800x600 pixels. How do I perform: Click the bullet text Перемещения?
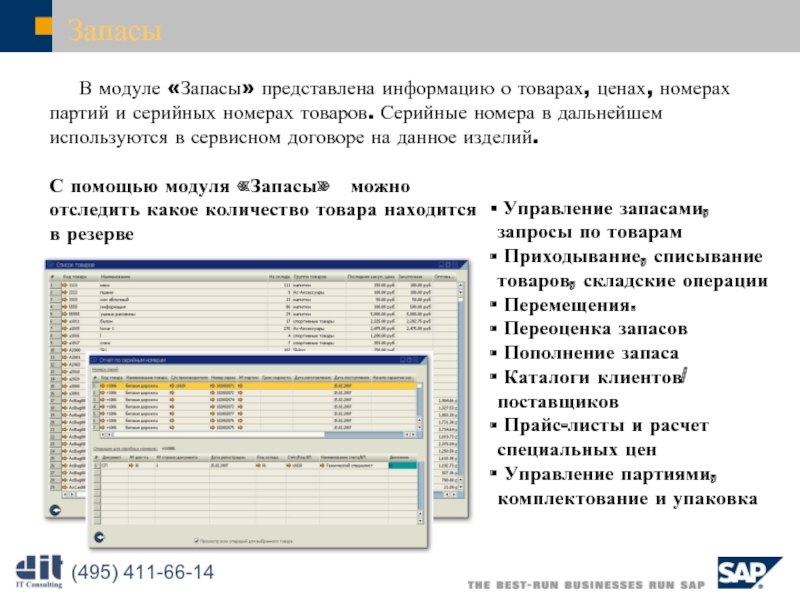(569, 305)
